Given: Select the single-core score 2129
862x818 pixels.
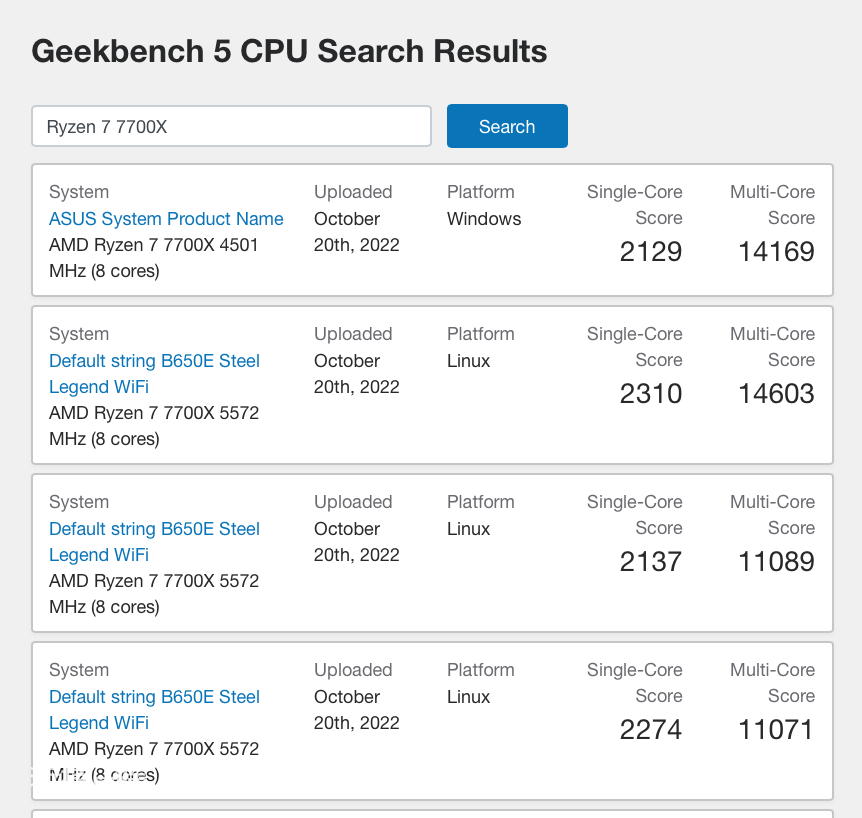Looking at the screenshot, I should (x=650, y=252).
